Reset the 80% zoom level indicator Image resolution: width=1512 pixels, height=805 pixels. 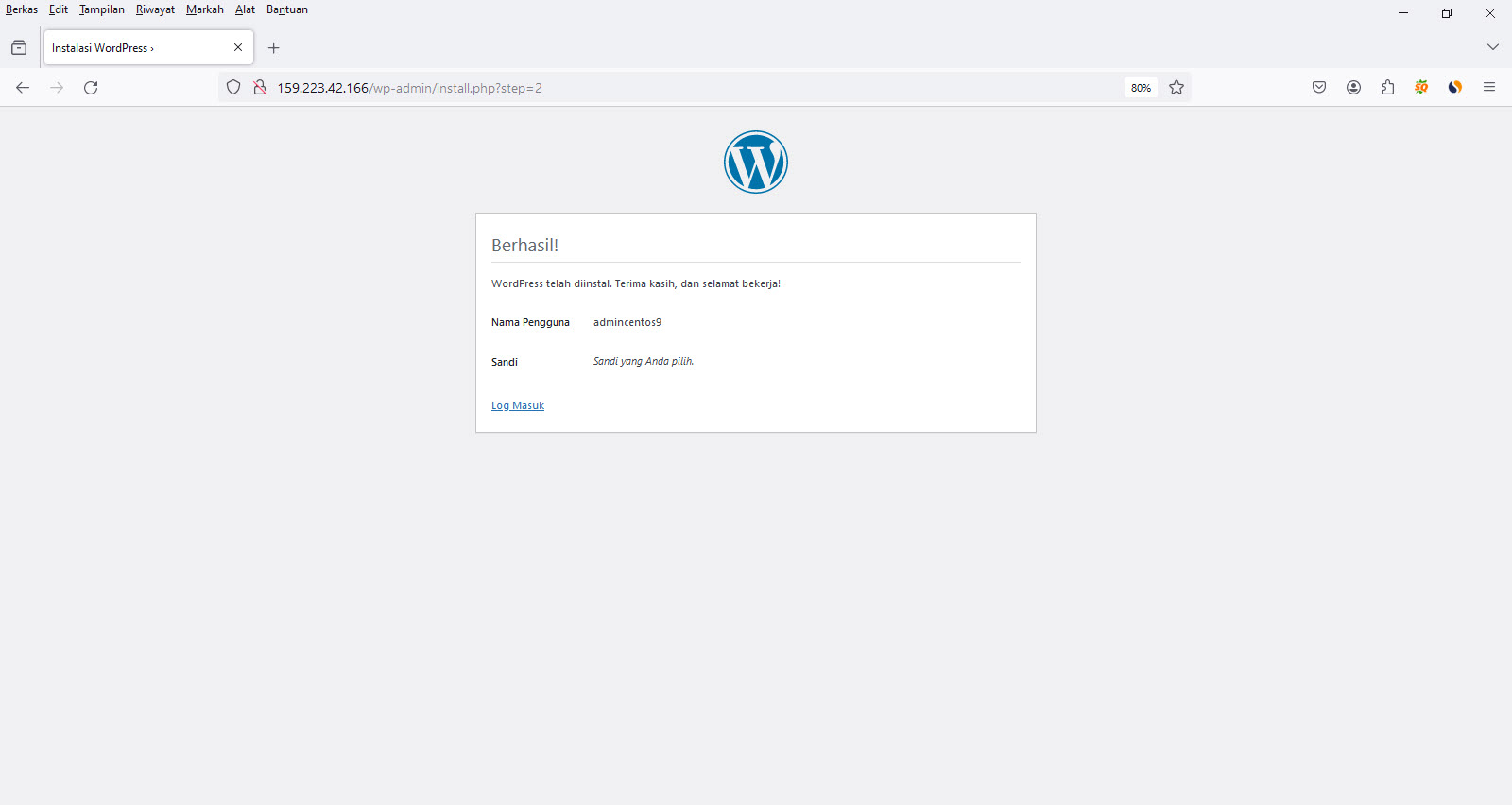(x=1141, y=88)
